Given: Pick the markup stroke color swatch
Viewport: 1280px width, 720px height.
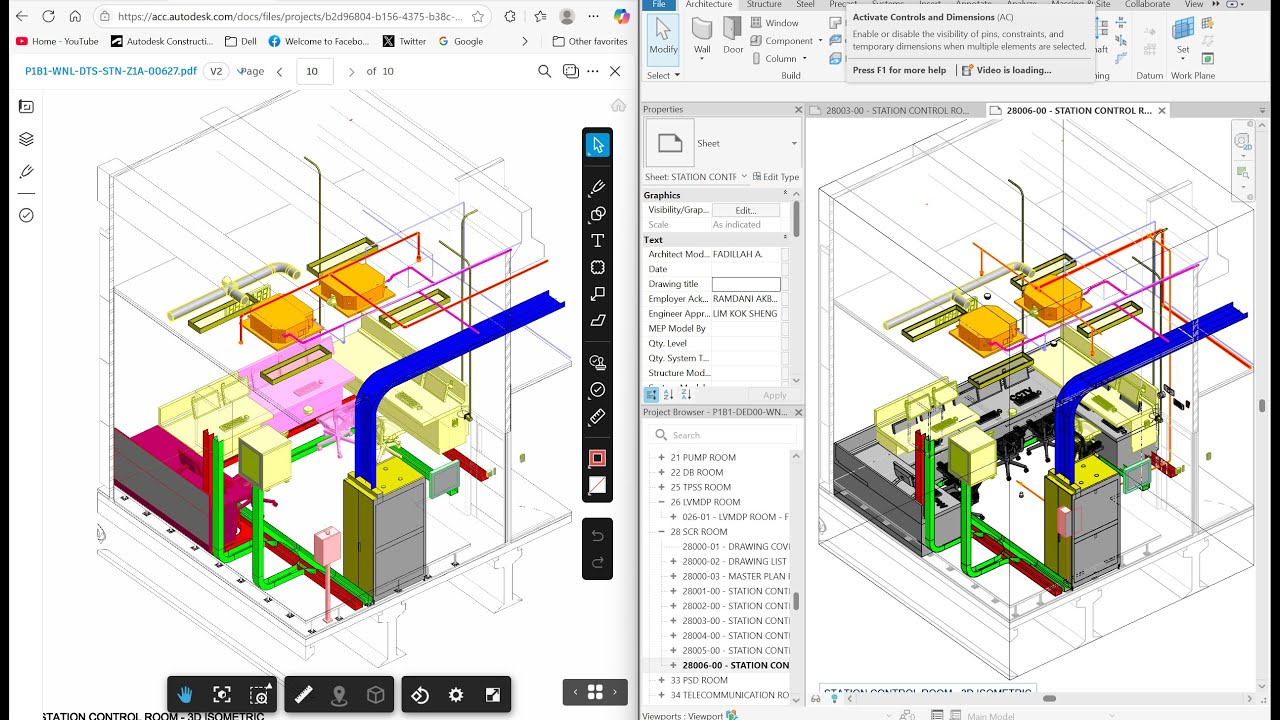Looking at the screenshot, I should tap(598, 458).
